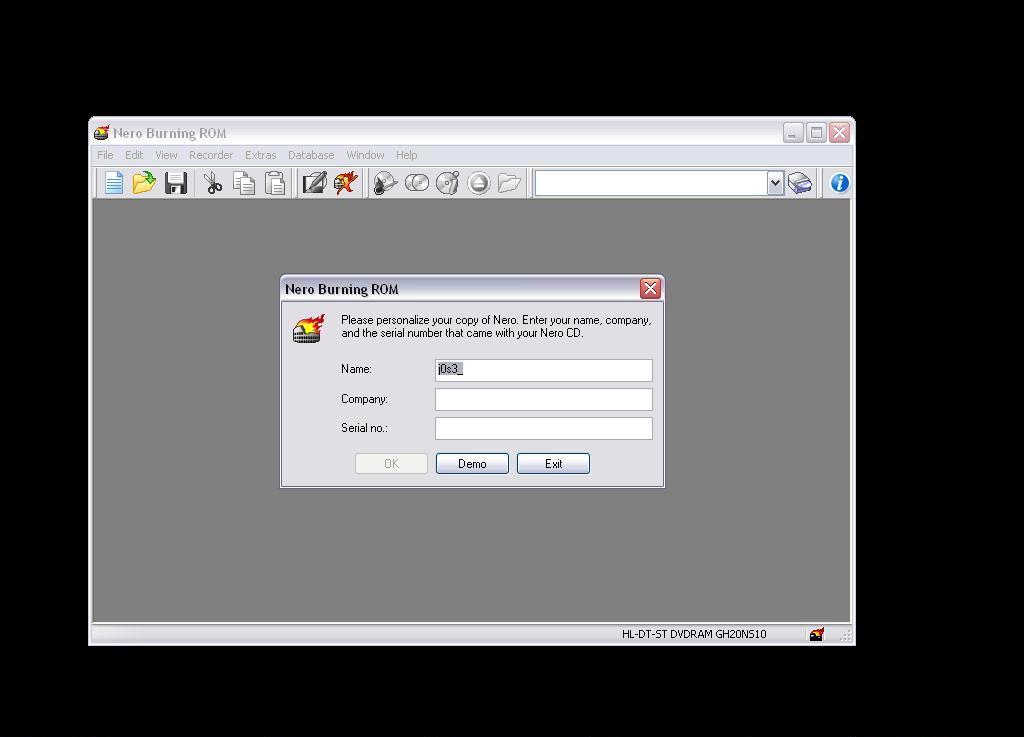1025x737 pixels.
Task: Expand the recorder selection dropdown arrow
Action: (x=775, y=183)
